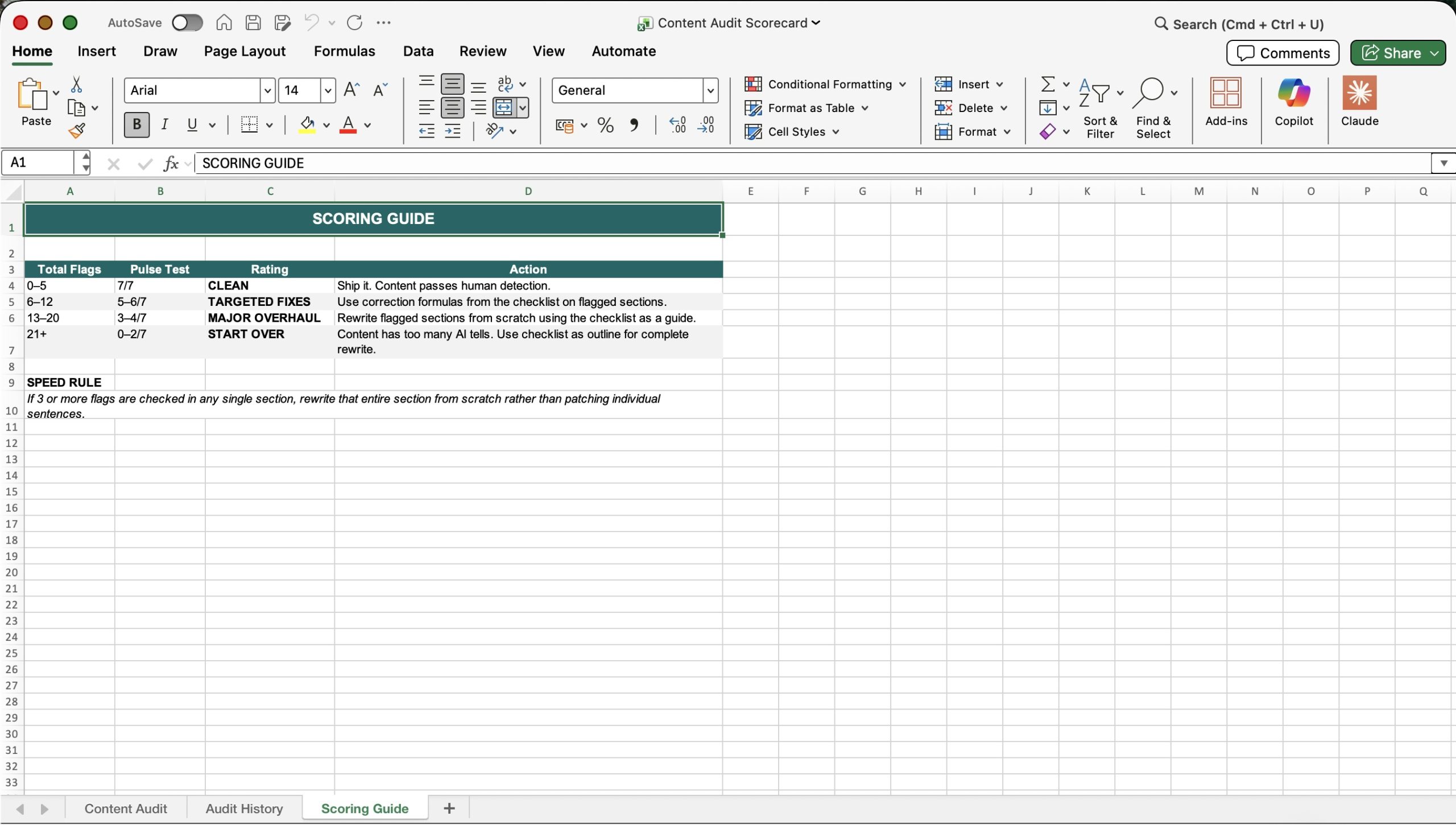The width and height of the screenshot is (1456, 825).
Task: Apply the yellow fill color swatch
Action: tap(307, 125)
